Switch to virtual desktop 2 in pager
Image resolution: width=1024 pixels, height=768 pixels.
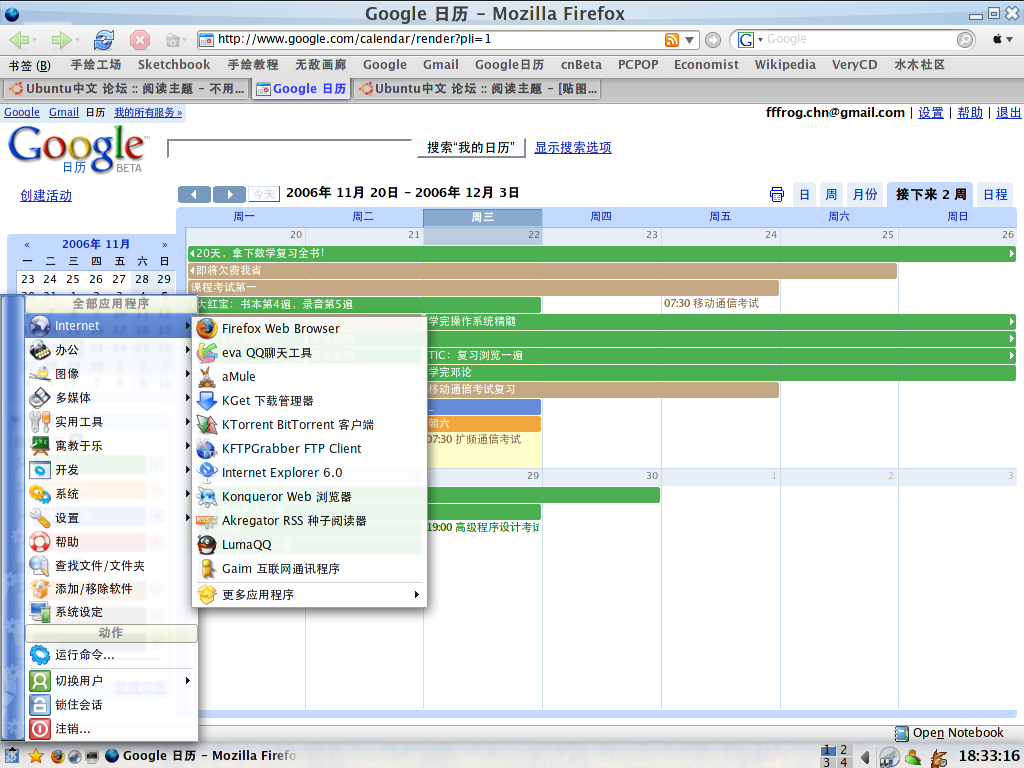click(x=843, y=750)
